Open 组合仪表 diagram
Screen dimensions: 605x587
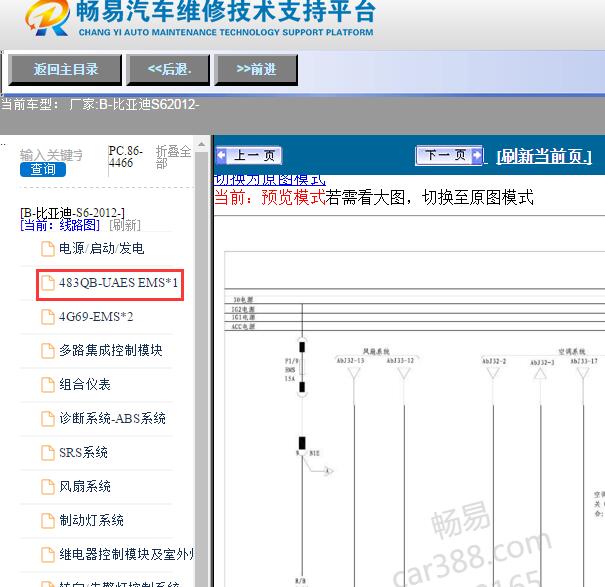click(x=85, y=385)
